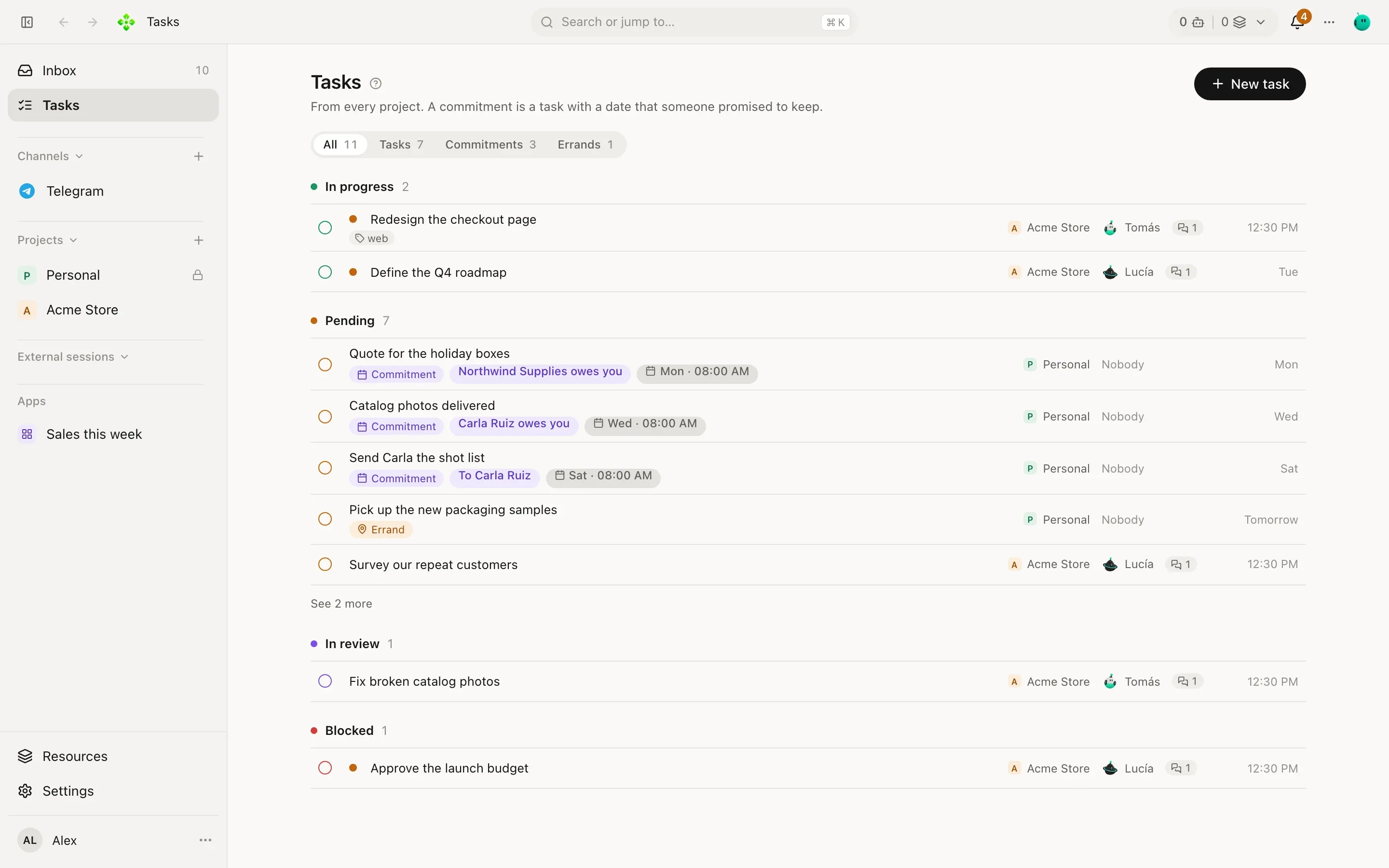
Task: Collapse the Channels section
Action: click(x=51, y=156)
